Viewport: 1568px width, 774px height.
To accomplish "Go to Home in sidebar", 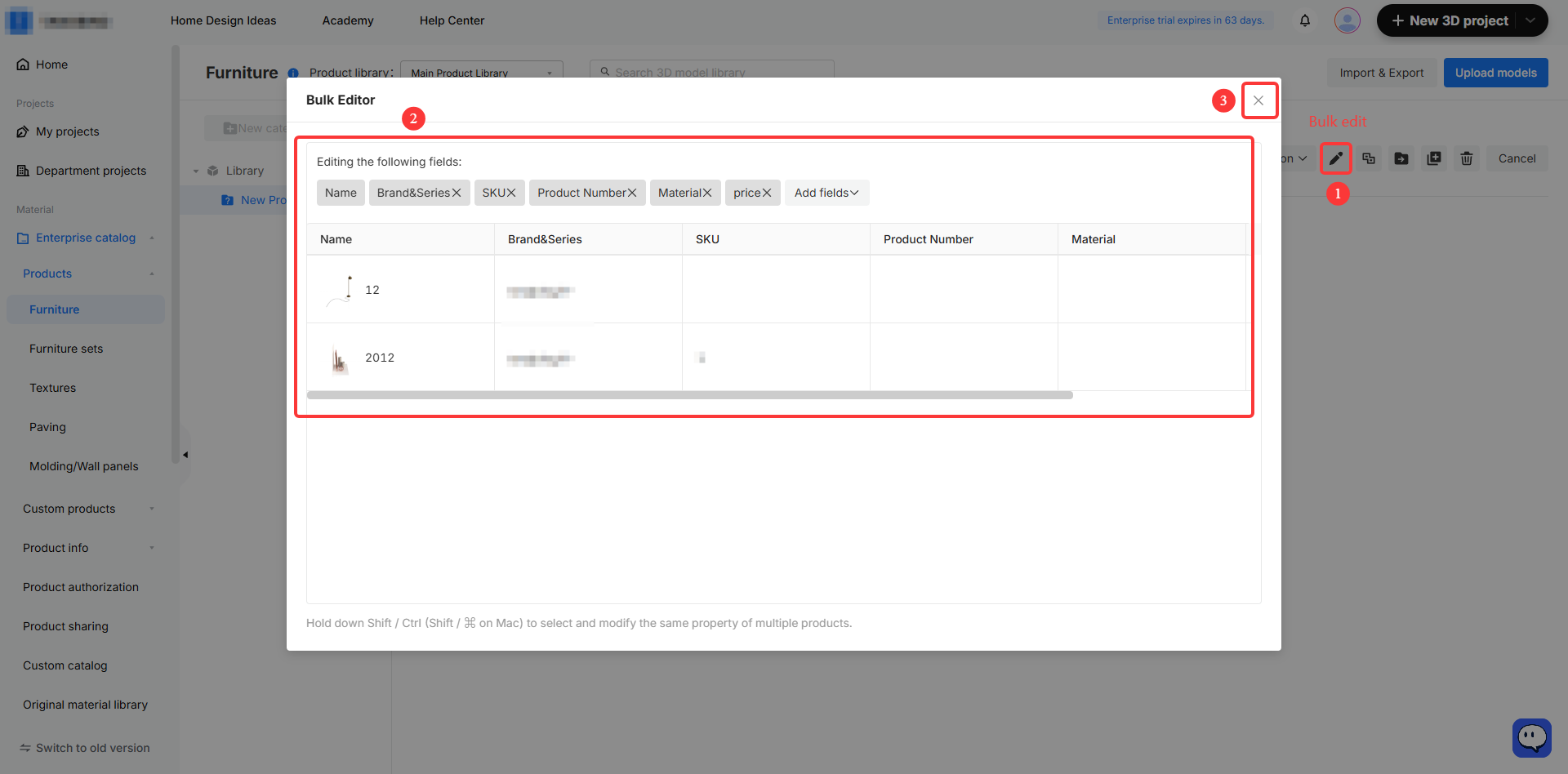I will click(x=51, y=64).
